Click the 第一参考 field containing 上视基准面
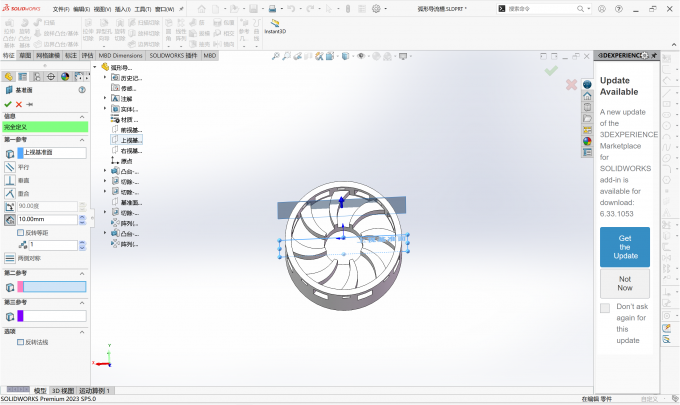Image resolution: width=680 pixels, height=405 pixels. point(52,153)
